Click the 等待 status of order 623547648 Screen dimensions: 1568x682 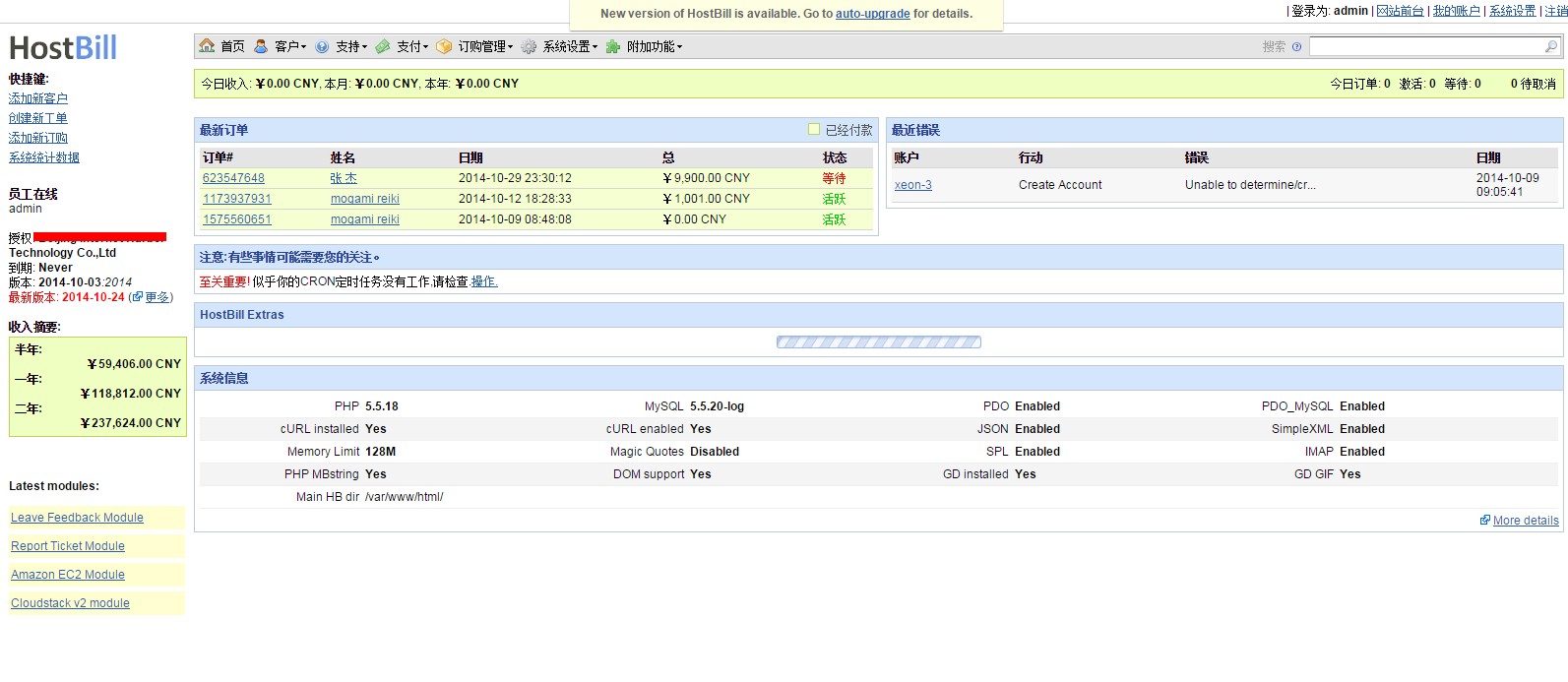[835, 178]
